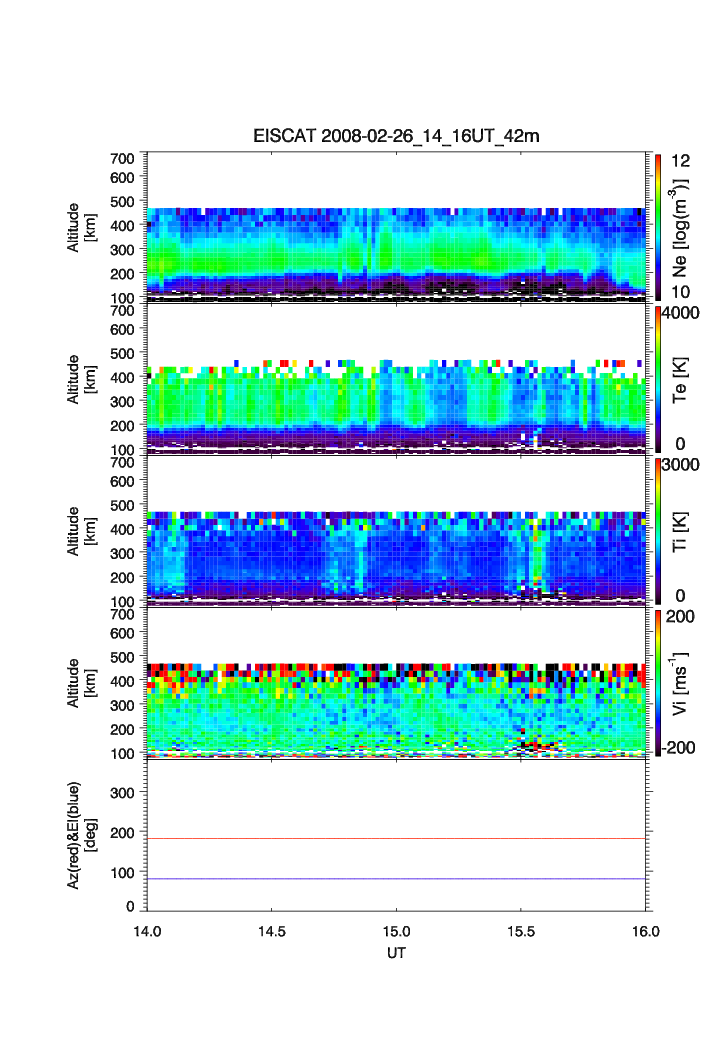The height and width of the screenshot is (1063, 708).
Task: Click the 14.5 tick on UT axis
Action: (272, 931)
